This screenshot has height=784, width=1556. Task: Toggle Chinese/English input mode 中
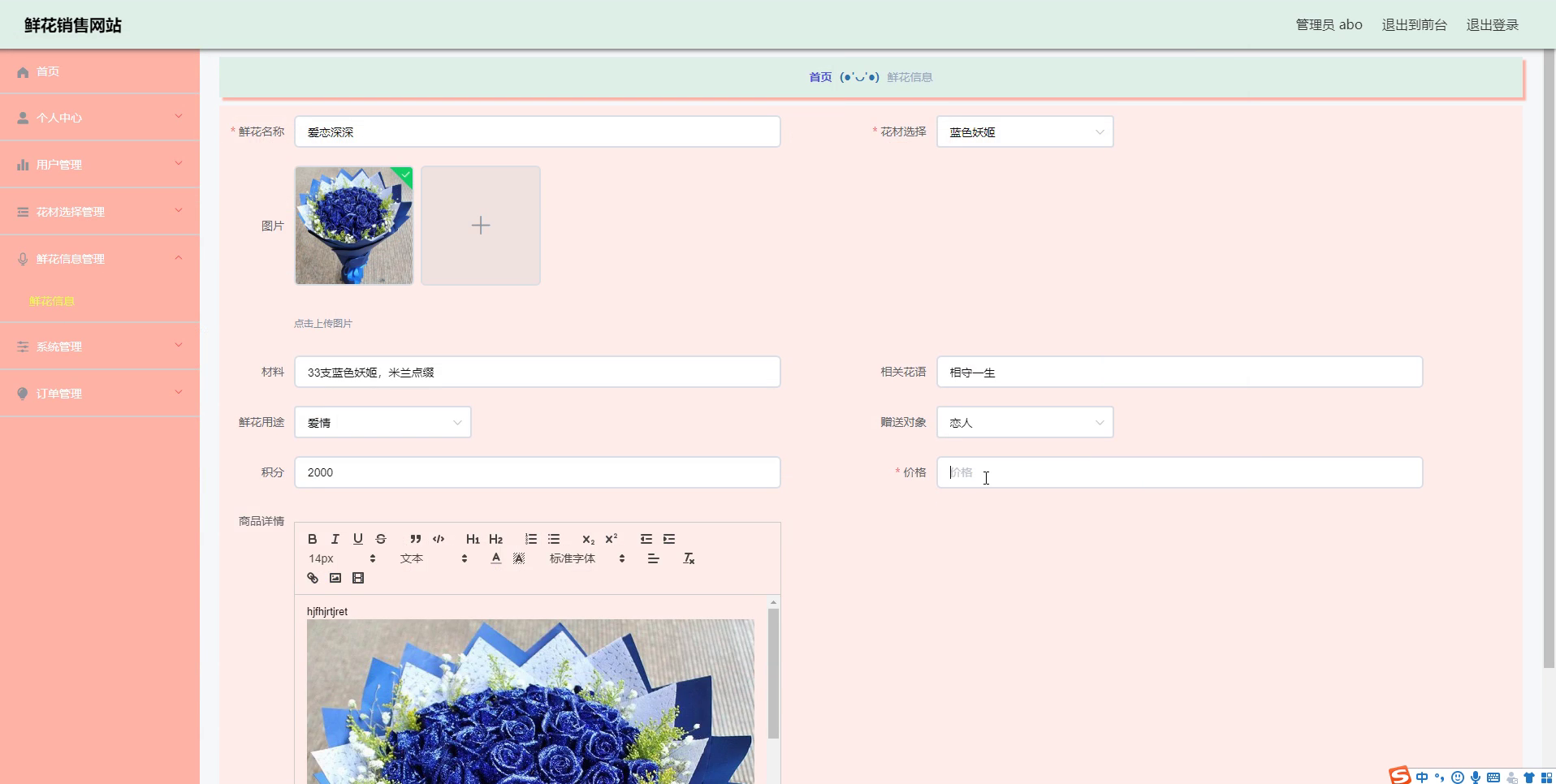[x=1421, y=778]
